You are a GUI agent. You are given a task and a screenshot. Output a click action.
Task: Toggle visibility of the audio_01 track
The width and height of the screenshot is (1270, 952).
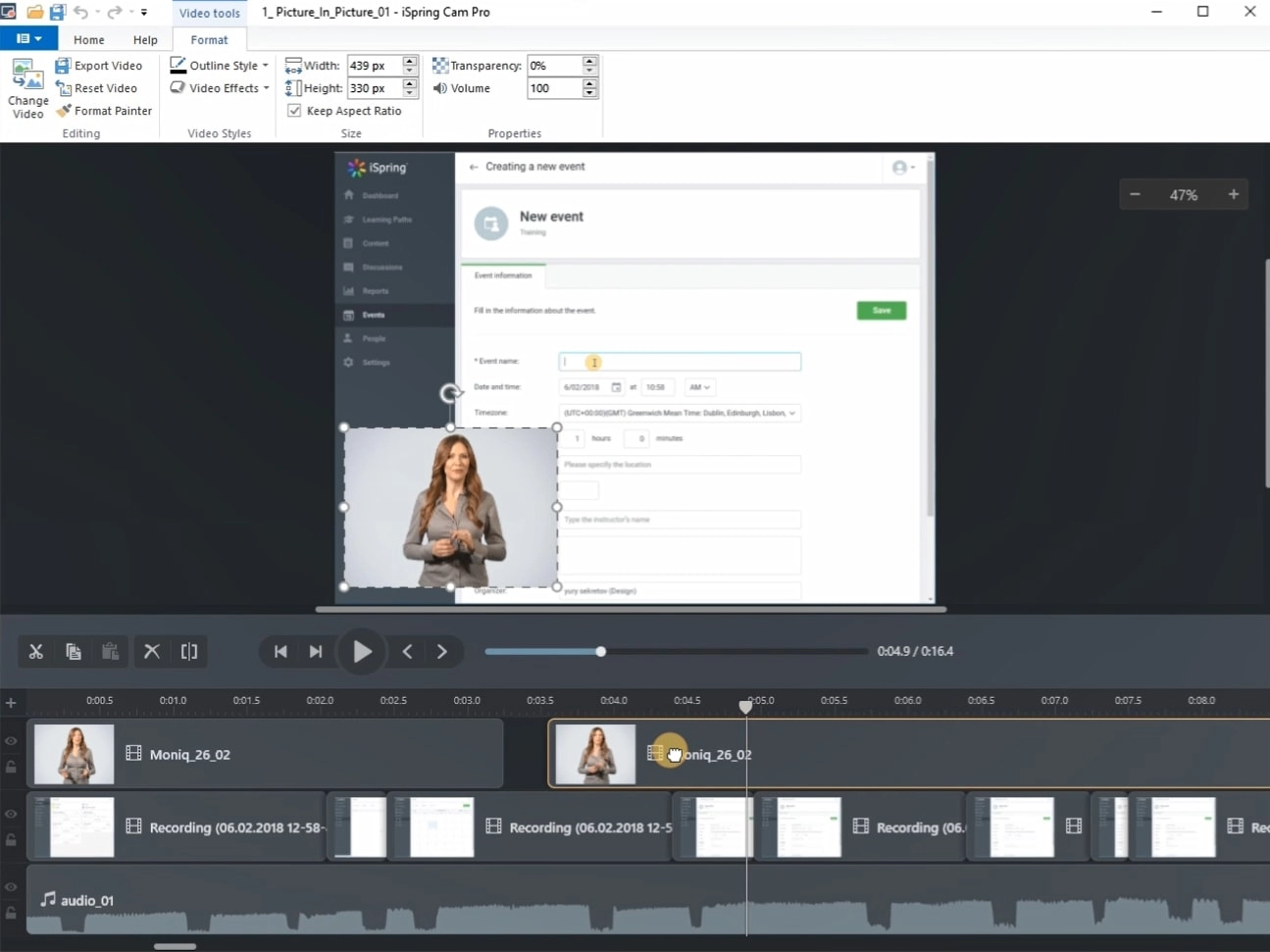tap(11, 887)
